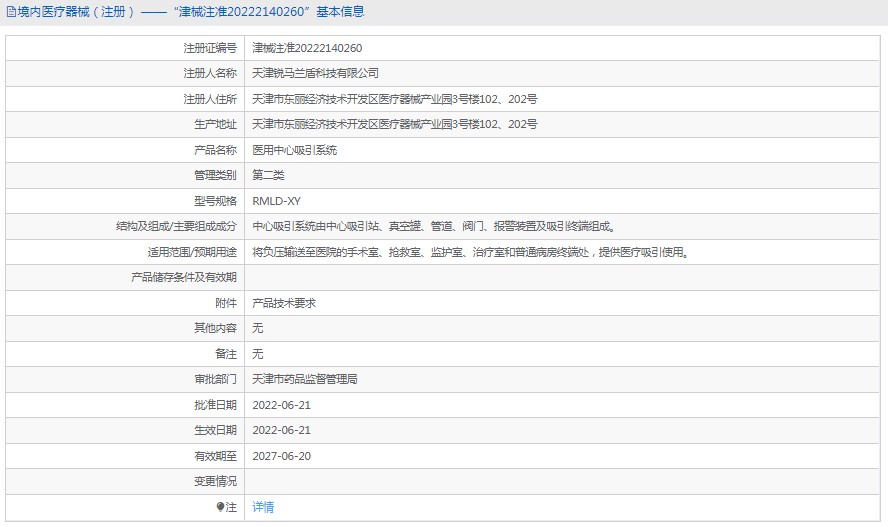Click the 生效日期 label
Image resolution: width=888 pixels, height=527 pixels.
(215, 430)
